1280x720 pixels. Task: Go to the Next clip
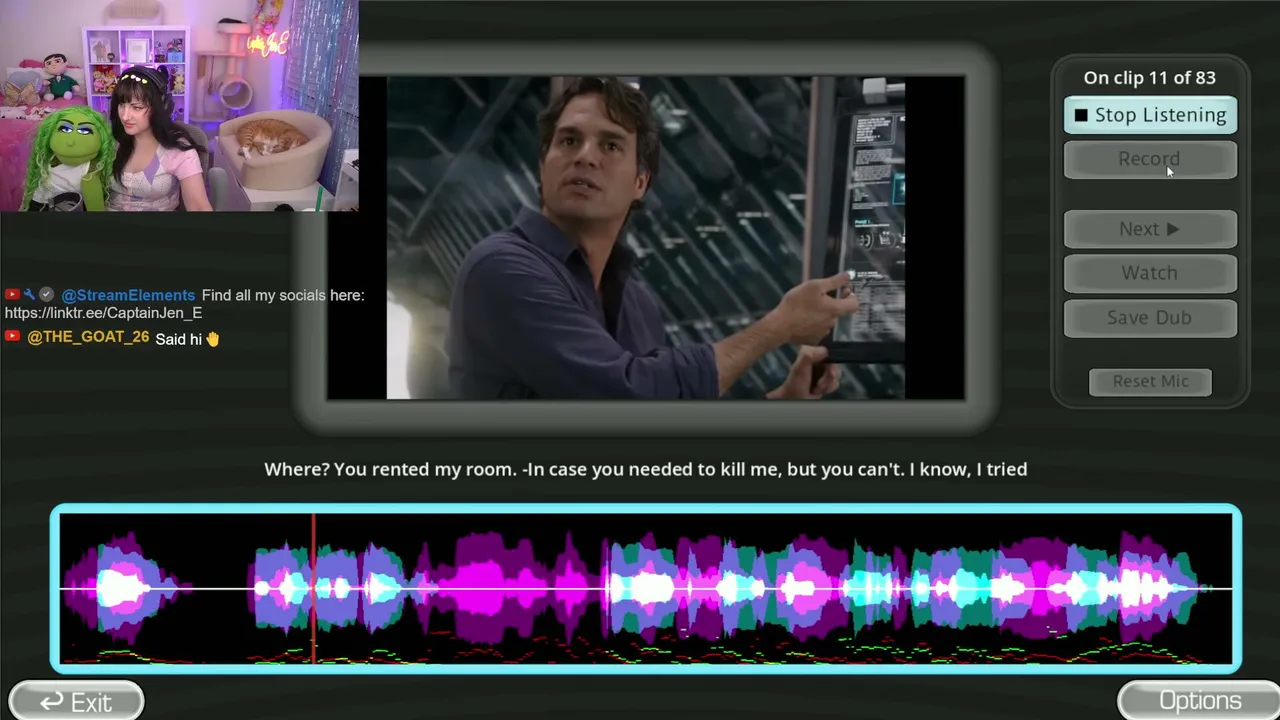click(x=1150, y=229)
